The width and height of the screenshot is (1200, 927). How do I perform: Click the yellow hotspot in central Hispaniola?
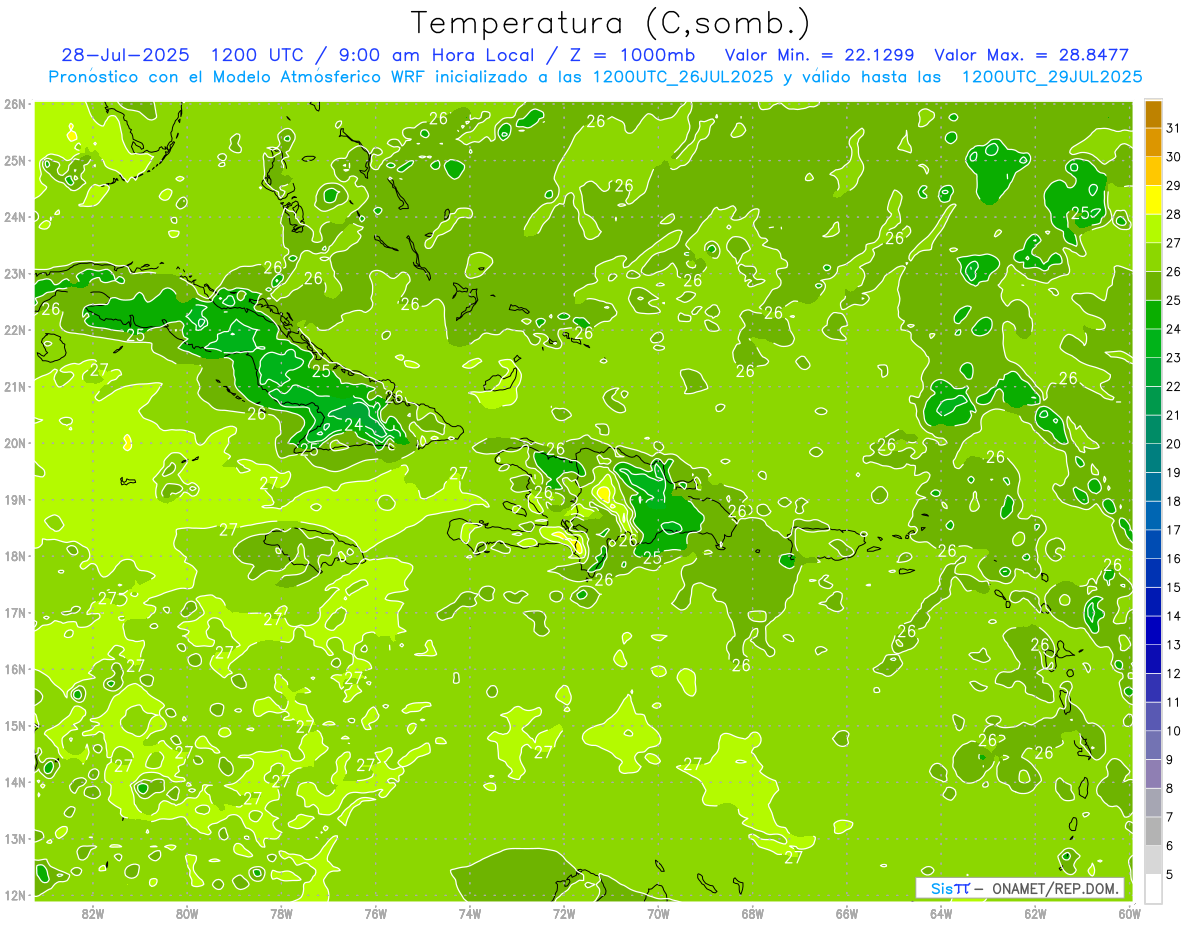603,493
